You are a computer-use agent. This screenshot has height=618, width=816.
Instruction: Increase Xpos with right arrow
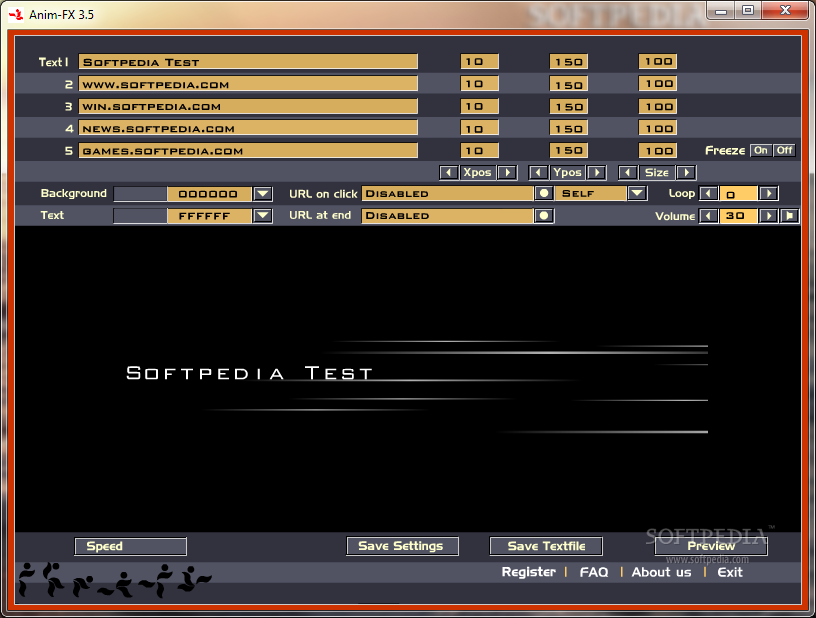tap(507, 173)
